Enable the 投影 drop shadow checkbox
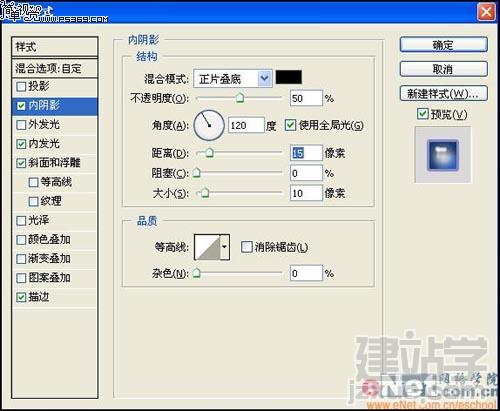 click(21, 87)
